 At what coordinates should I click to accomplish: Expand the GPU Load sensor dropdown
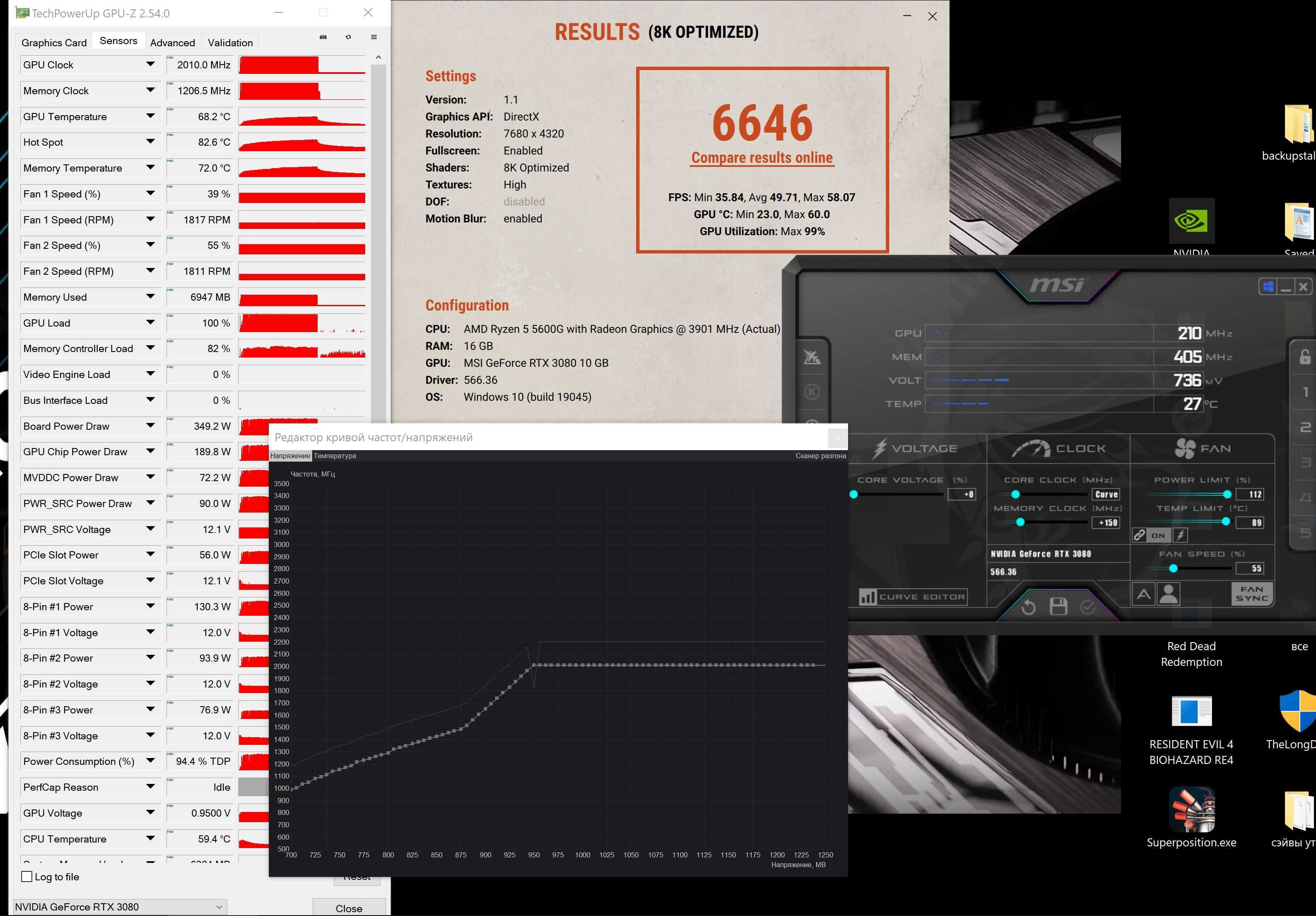(150, 322)
